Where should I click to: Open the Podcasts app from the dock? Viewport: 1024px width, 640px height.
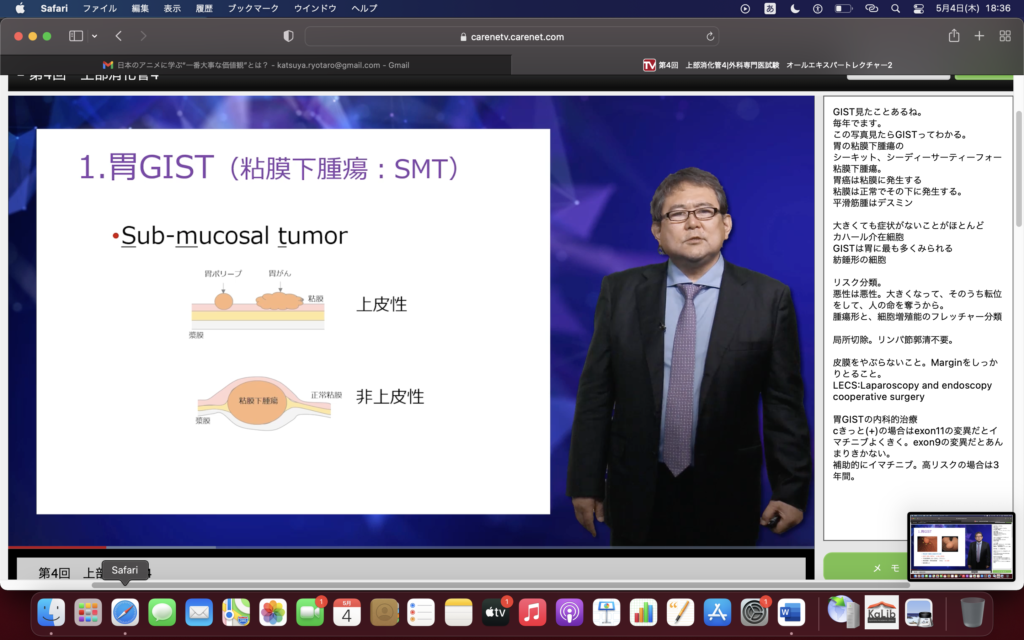569,612
